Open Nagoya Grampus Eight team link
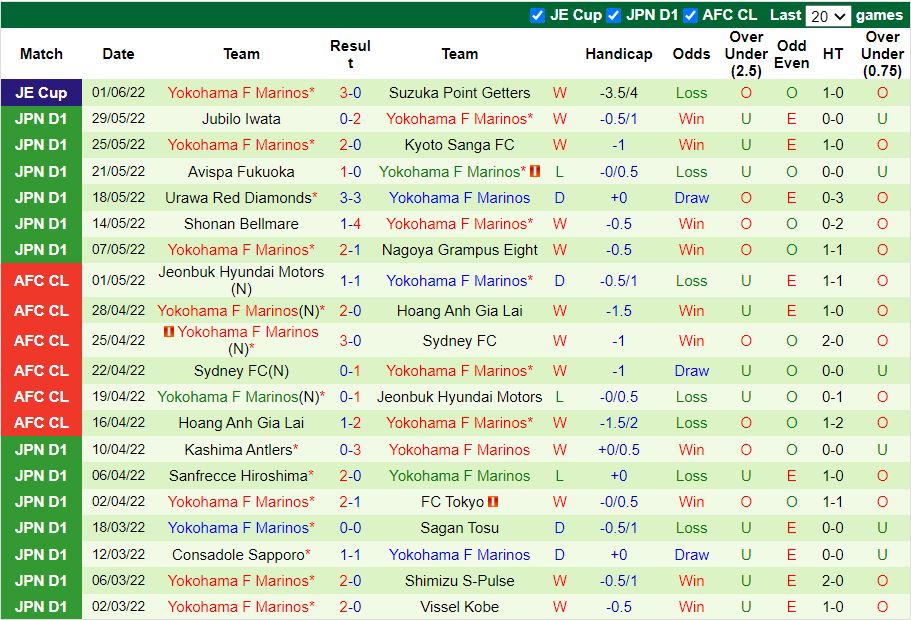The image size is (911, 620). point(460,250)
